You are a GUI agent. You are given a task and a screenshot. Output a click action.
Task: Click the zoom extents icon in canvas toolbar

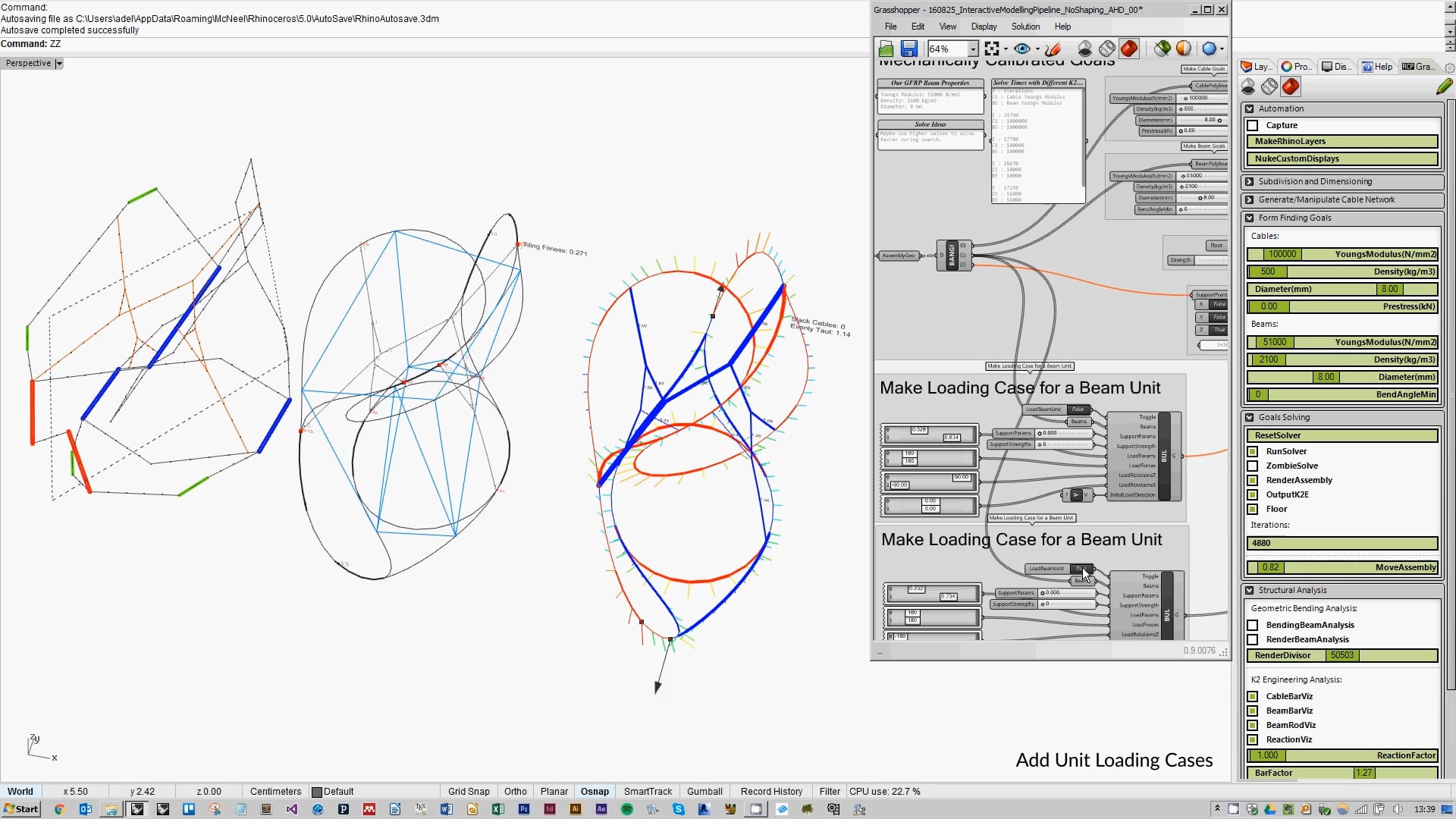(x=991, y=49)
